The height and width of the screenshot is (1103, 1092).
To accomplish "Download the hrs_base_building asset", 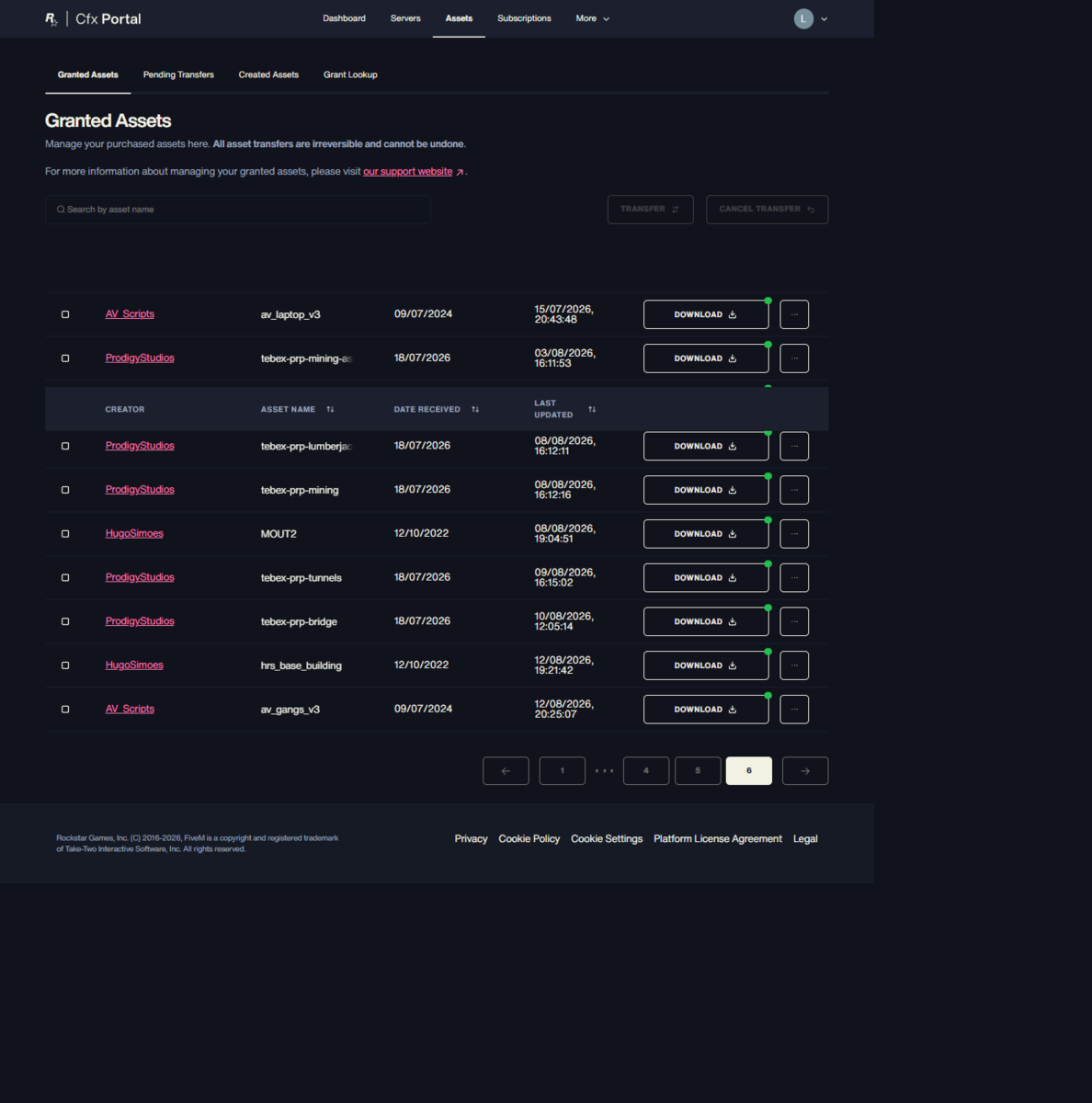I will point(706,665).
